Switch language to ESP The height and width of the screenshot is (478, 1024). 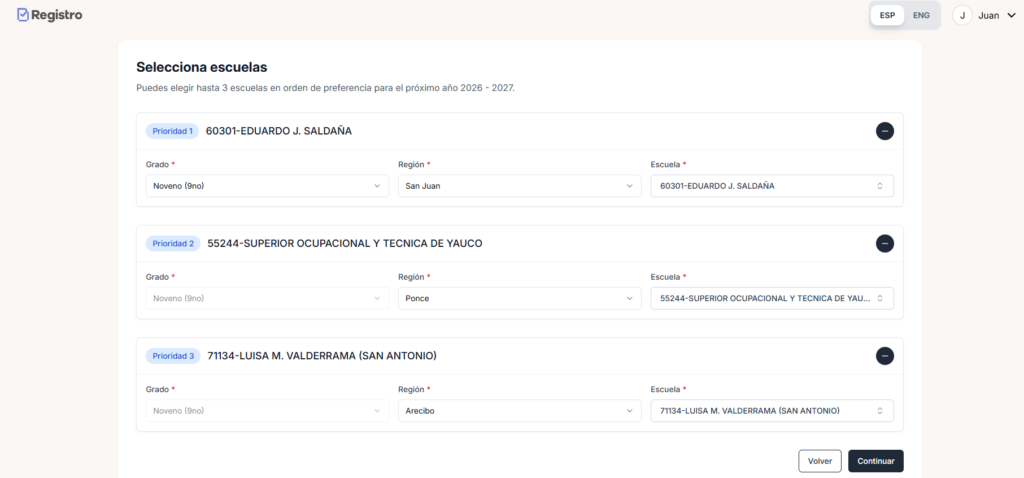pos(887,15)
